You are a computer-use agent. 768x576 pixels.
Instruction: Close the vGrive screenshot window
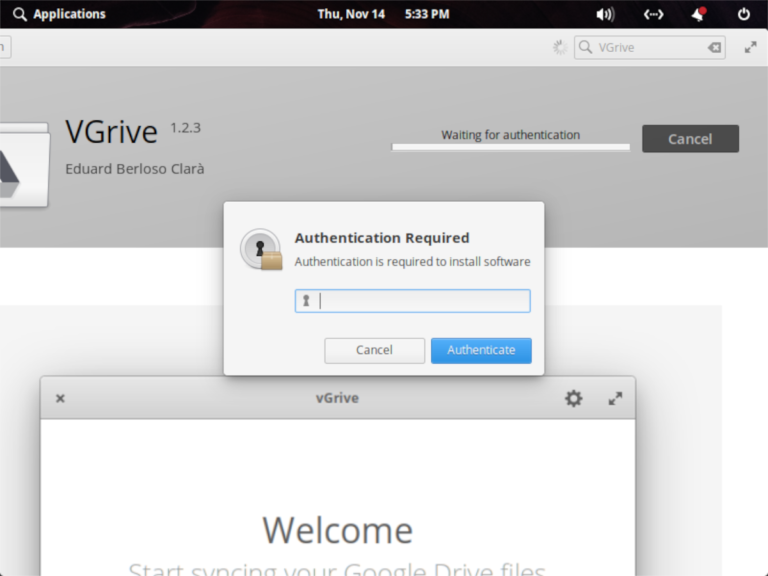pos(60,398)
